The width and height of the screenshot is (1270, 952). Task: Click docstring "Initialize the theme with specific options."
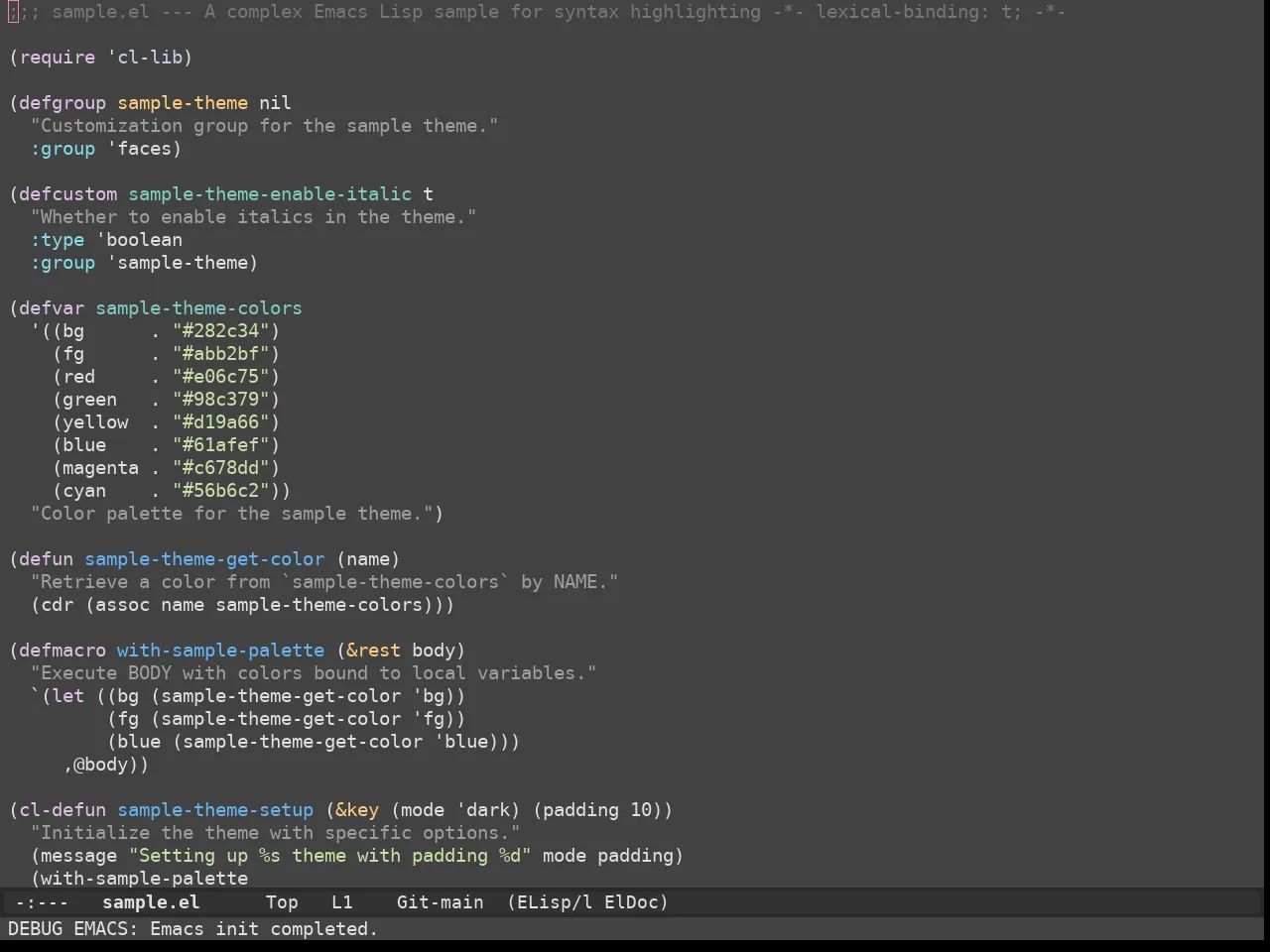[x=276, y=833]
